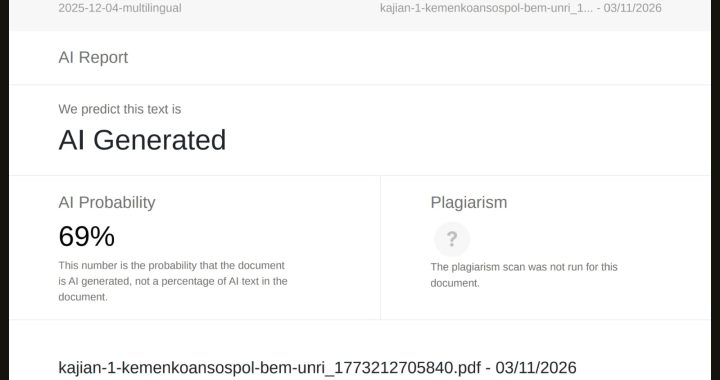Click the word "document." ending the probability note
Viewport: 720px width, 380px height.
(x=83, y=297)
